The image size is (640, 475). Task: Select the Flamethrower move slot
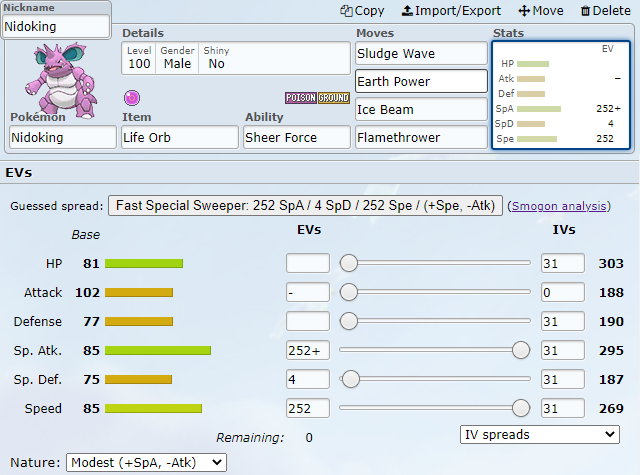(x=421, y=138)
